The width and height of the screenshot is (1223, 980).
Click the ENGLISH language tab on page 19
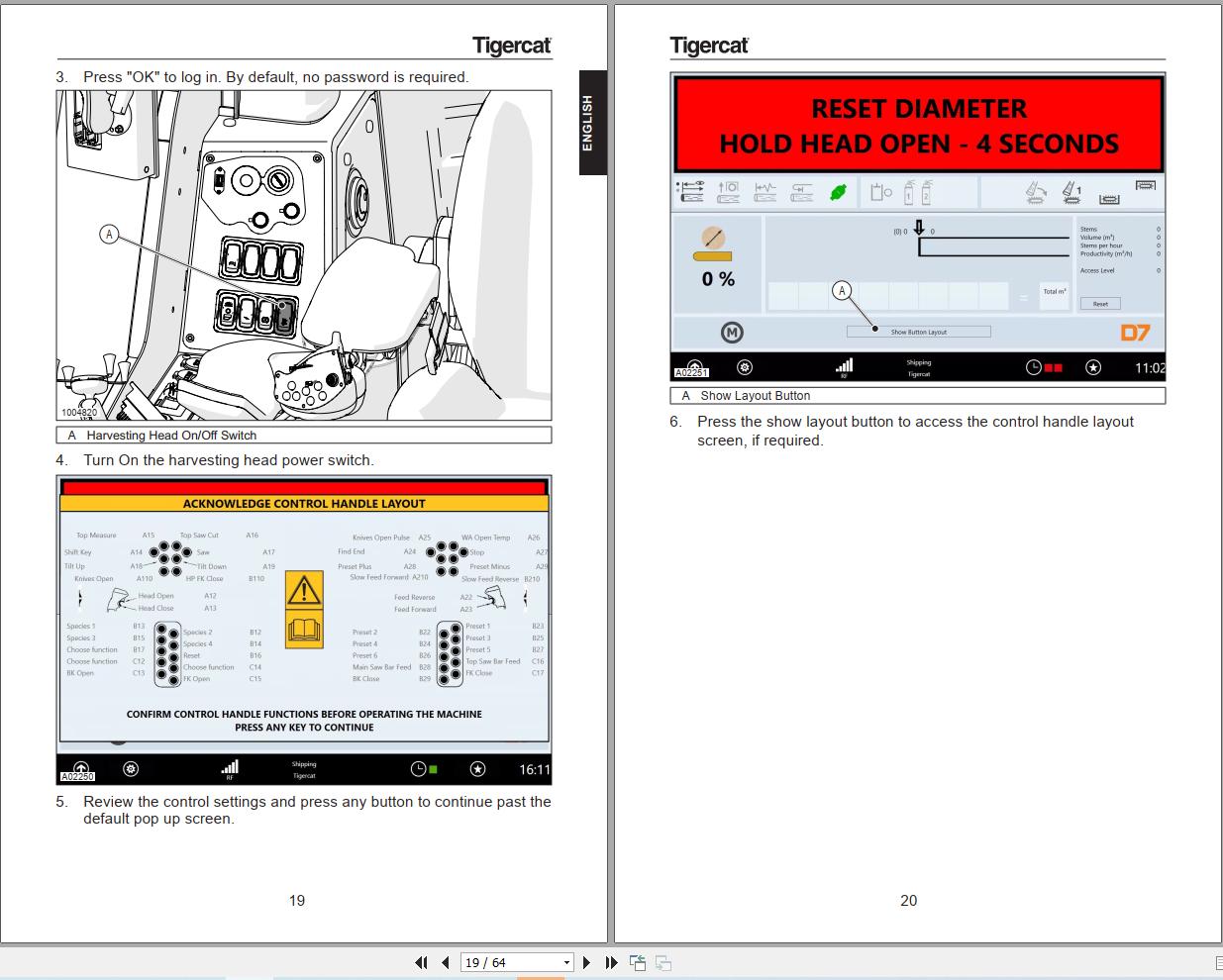tap(592, 123)
